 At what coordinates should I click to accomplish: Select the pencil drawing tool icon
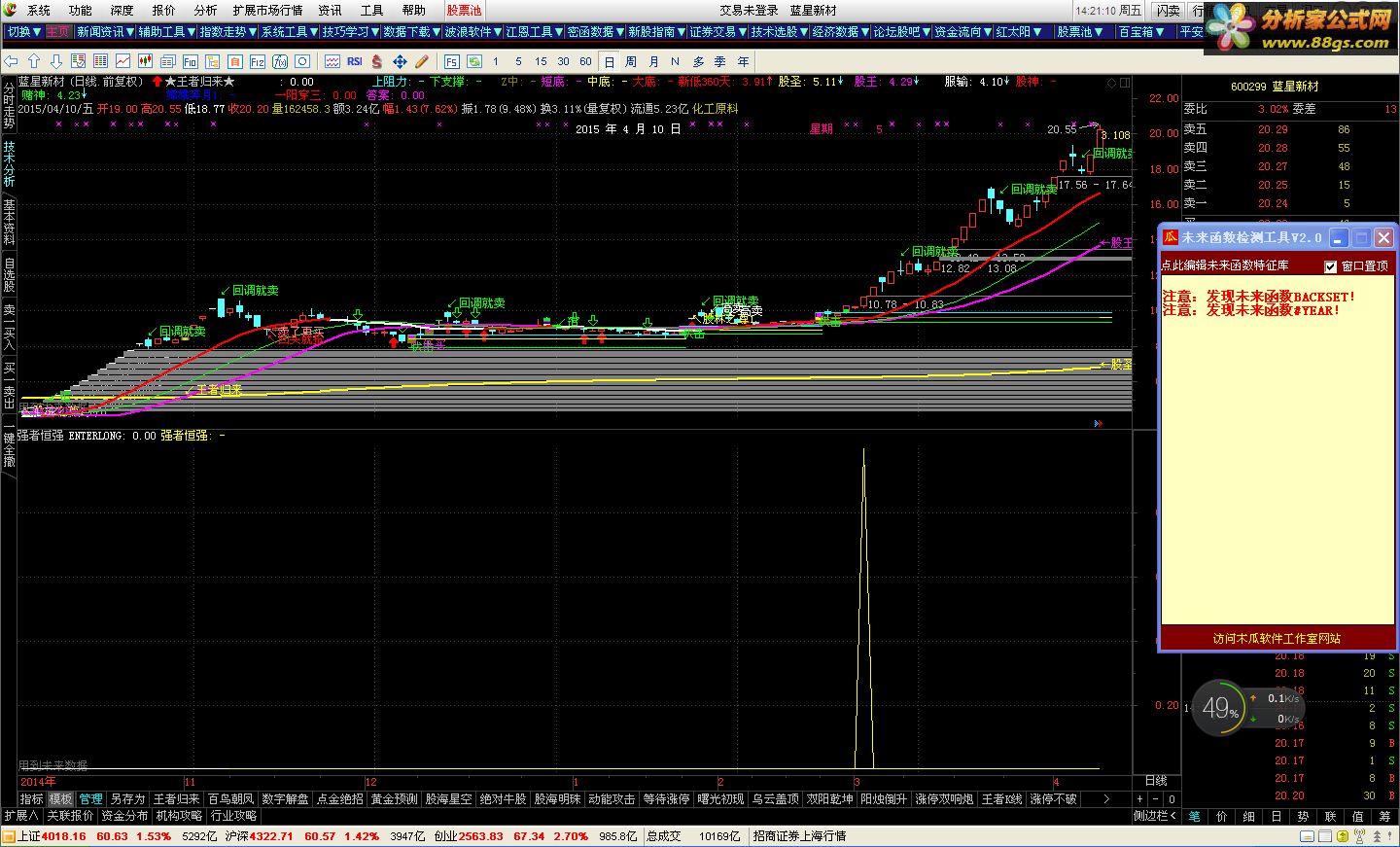(422, 61)
